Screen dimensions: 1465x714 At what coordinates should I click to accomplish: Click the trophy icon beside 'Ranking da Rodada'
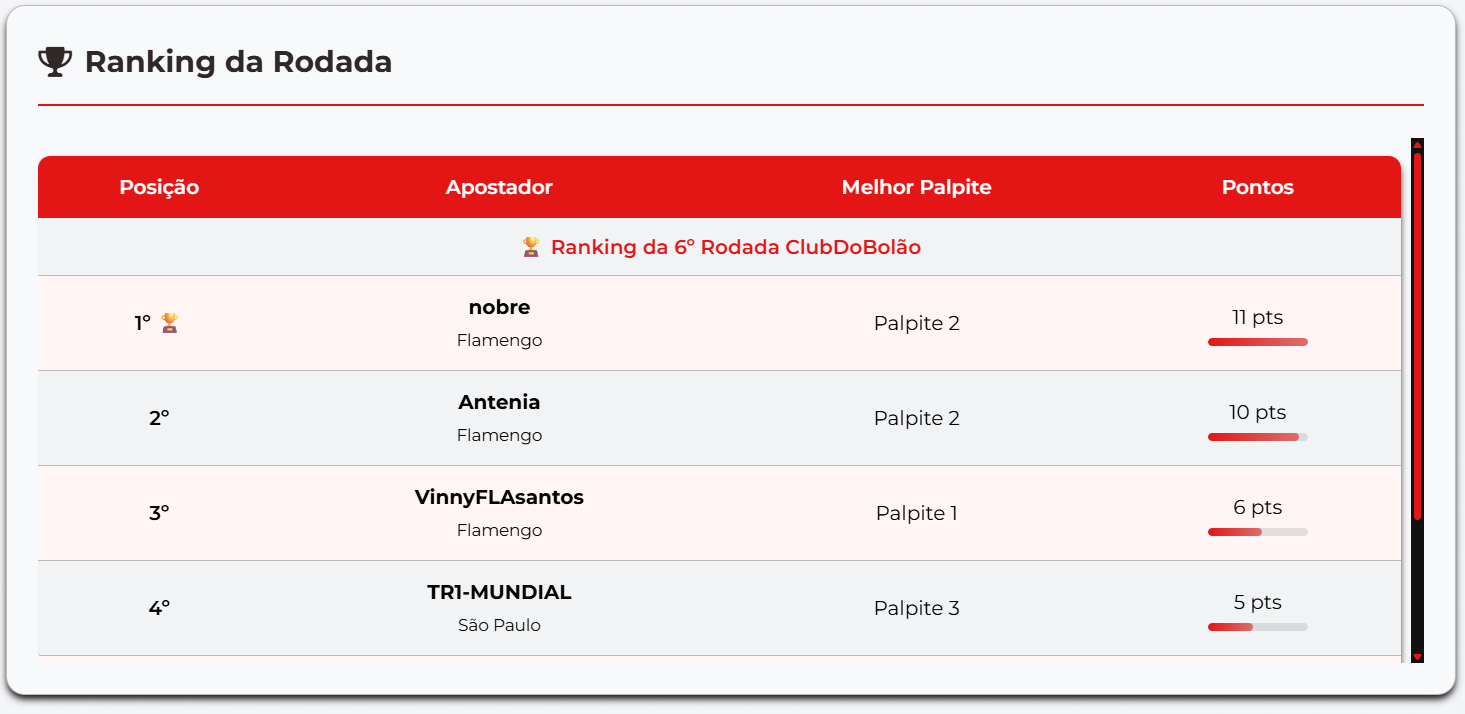(55, 61)
